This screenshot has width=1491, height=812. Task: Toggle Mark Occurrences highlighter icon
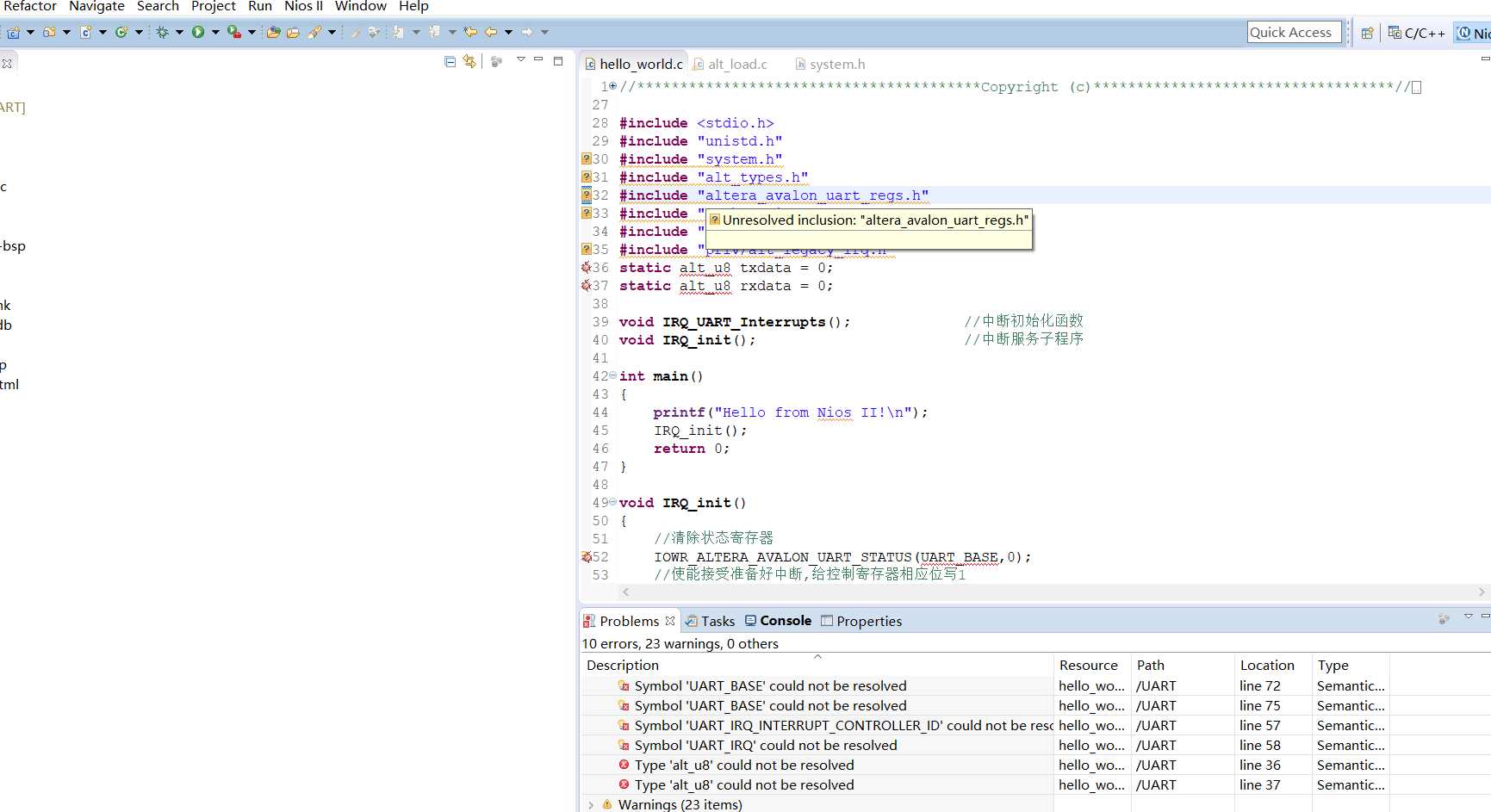pyautogui.click(x=354, y=33)
